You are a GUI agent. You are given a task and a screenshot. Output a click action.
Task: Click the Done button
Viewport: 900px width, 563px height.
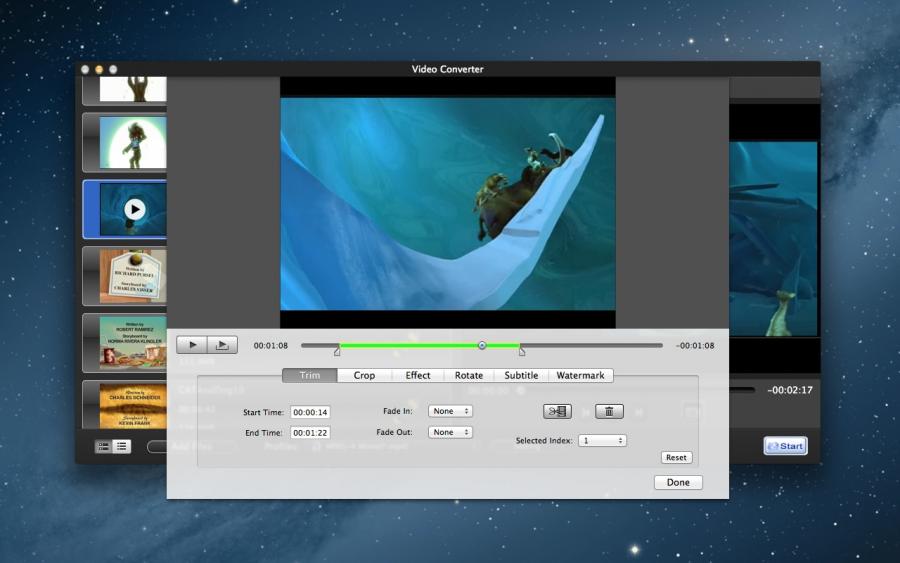678,482
